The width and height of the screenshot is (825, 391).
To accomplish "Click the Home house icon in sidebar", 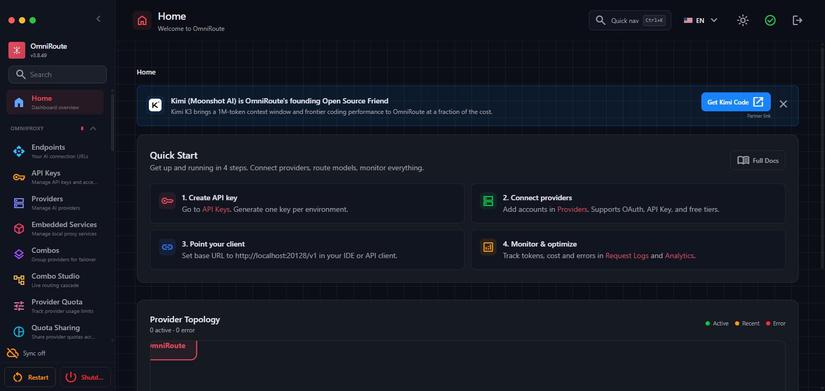I will [19, 102].
